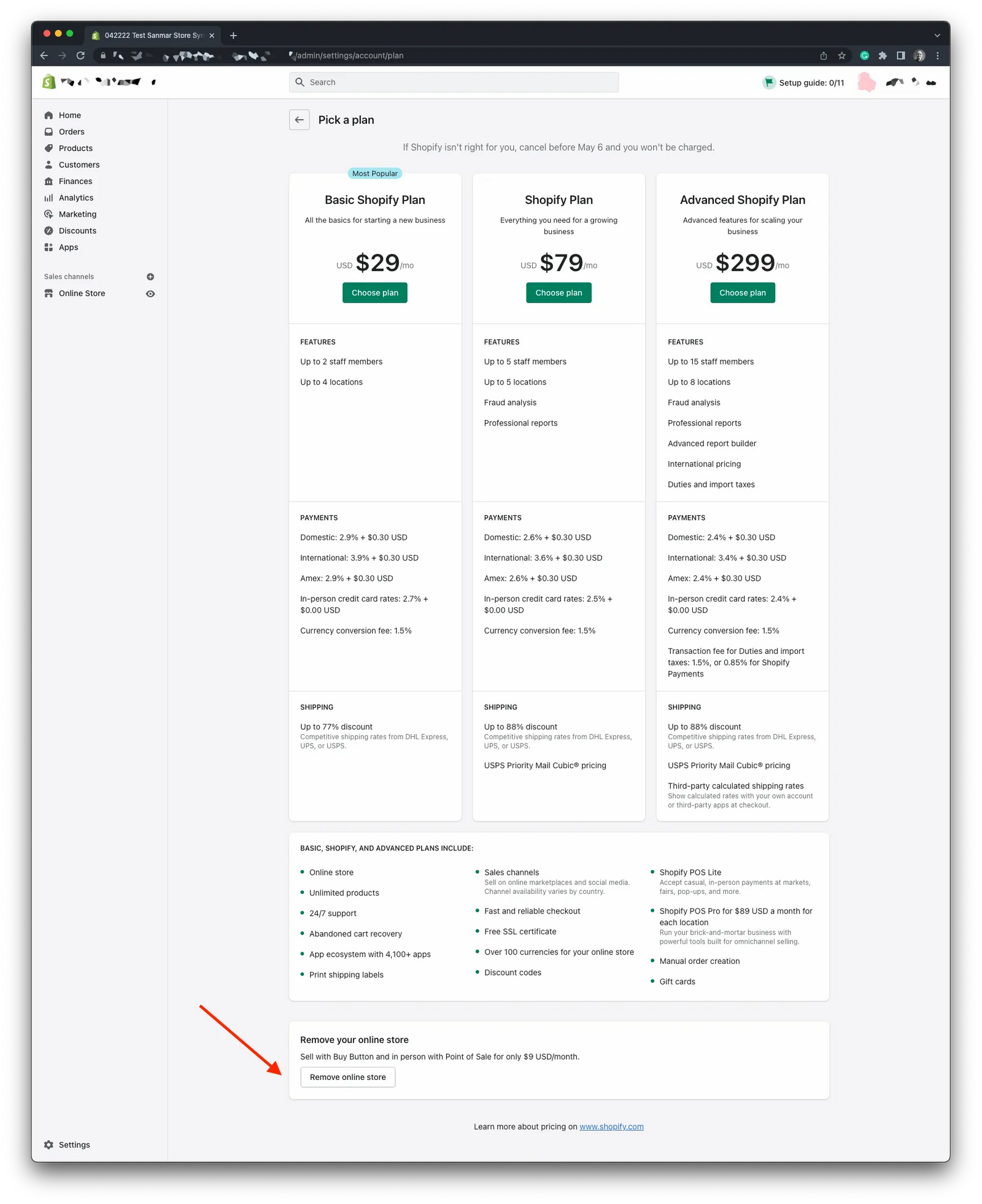Click 'Gift cards' list item

point(677,981)
